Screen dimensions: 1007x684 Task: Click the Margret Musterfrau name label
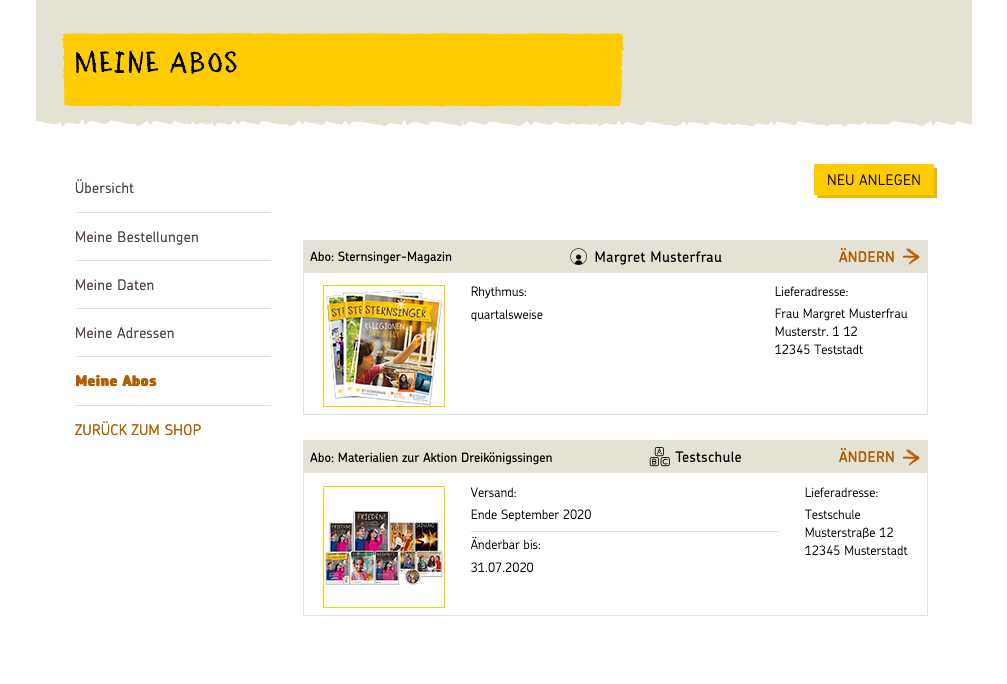[658, 257]
